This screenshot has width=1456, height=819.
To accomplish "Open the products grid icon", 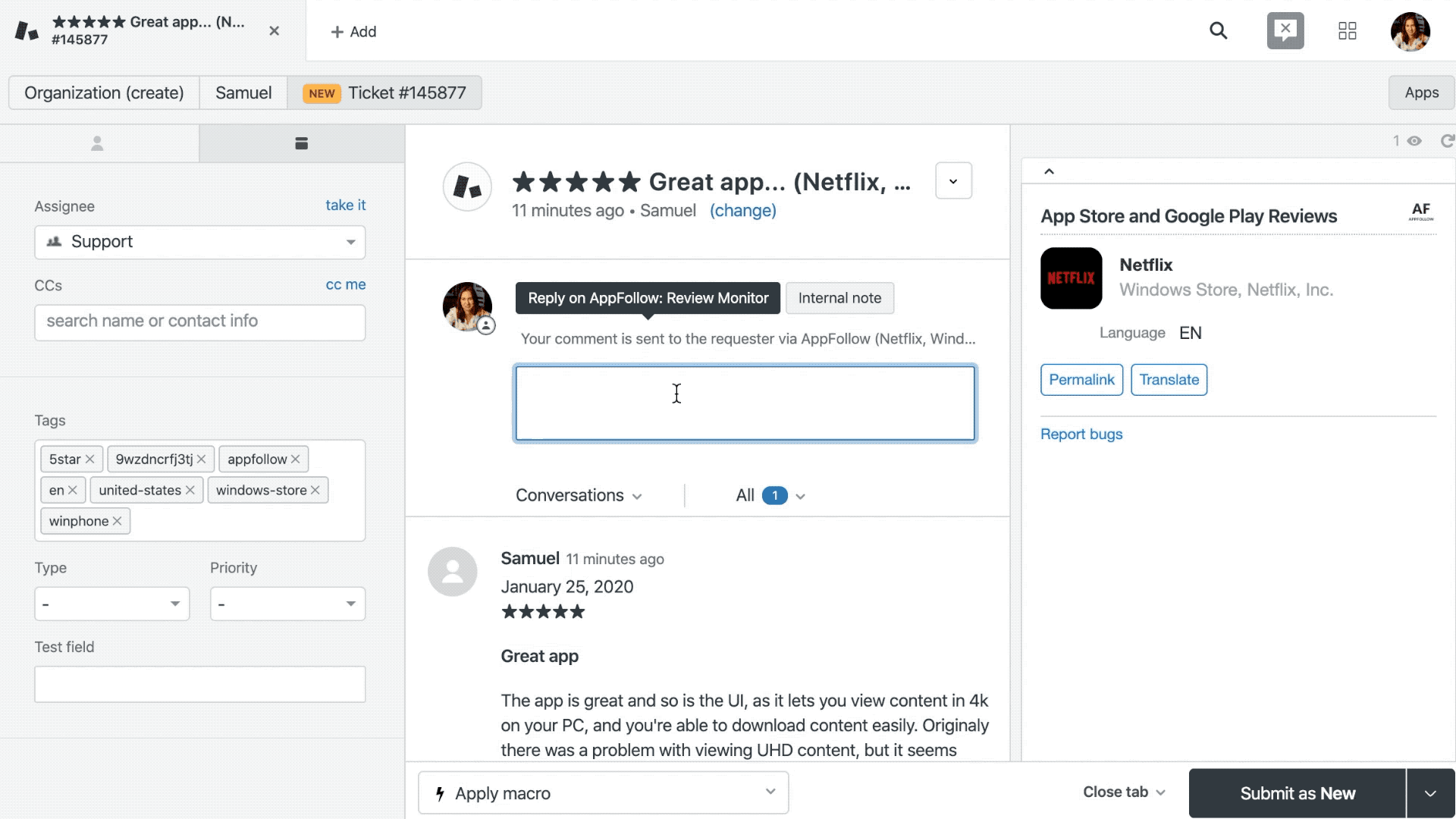I will click(1347, 31).
